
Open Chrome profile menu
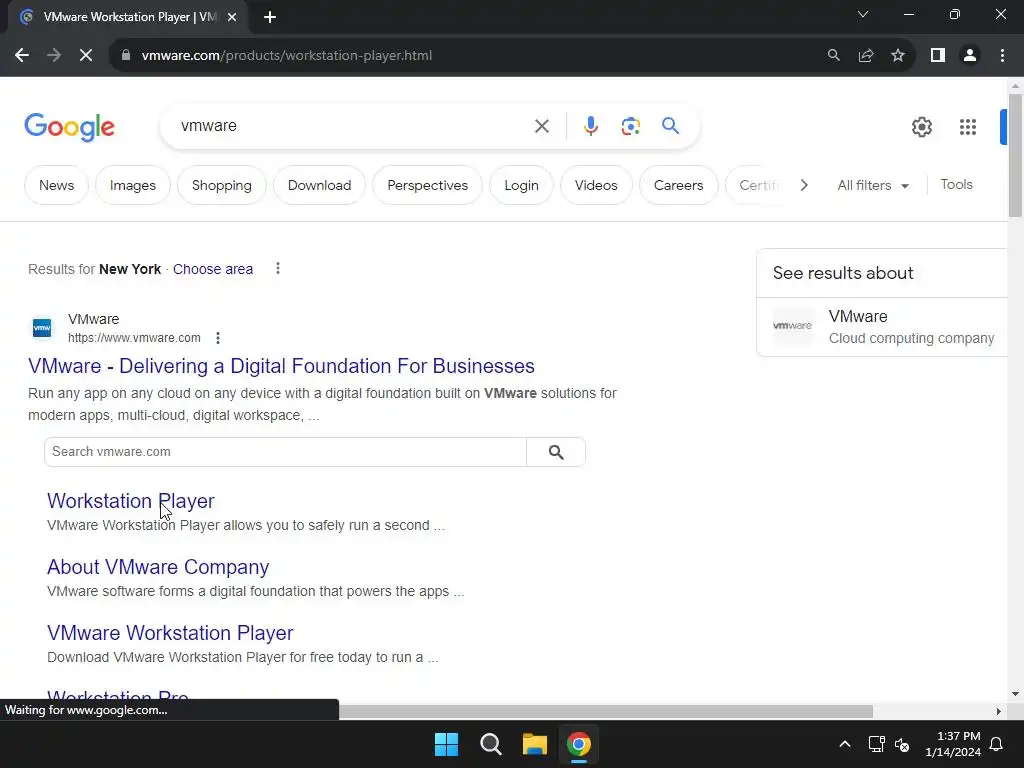coord(970,56)
